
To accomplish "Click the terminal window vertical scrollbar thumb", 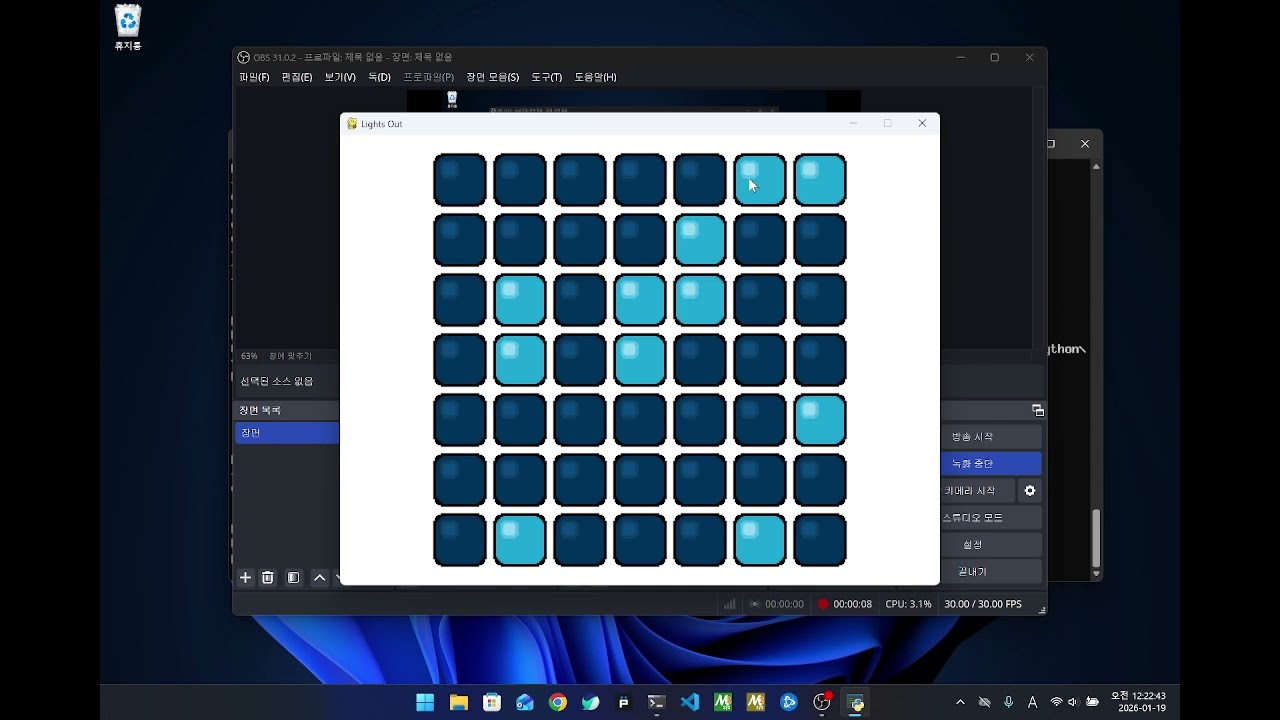I will pos(1096,538).
